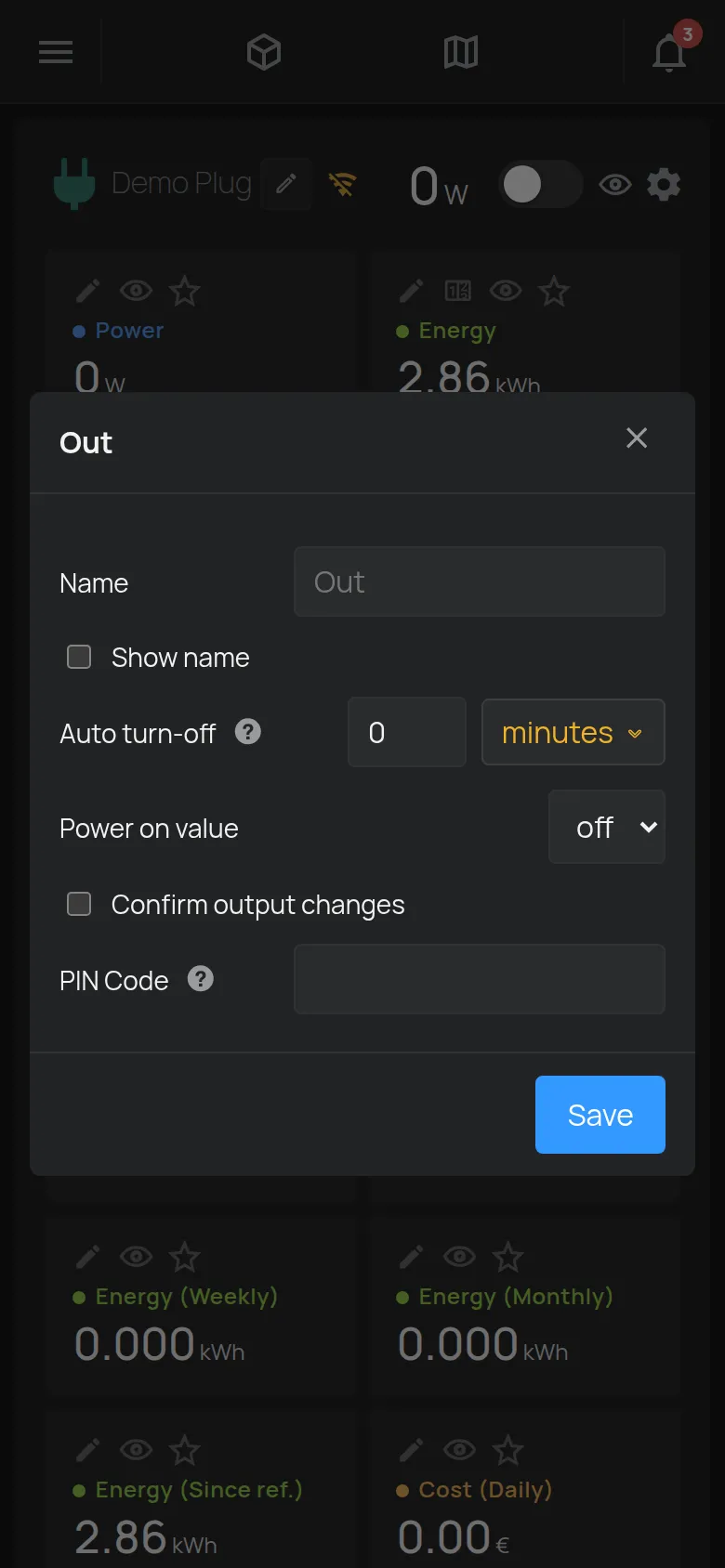The image size is (725, 1568).
Task: Open the notifications bell with badge
Action: click(x=673, y=49)
